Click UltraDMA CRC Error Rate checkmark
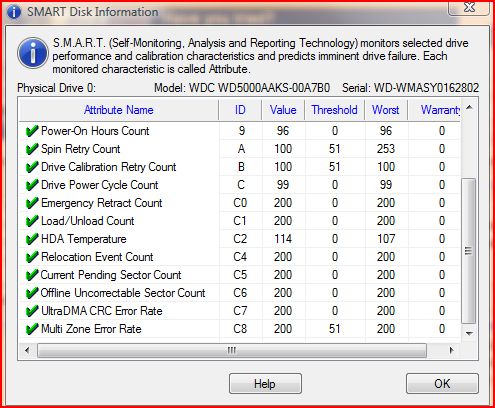The width and height of the screenshot is (495, 408). click(x=32, y=311)
